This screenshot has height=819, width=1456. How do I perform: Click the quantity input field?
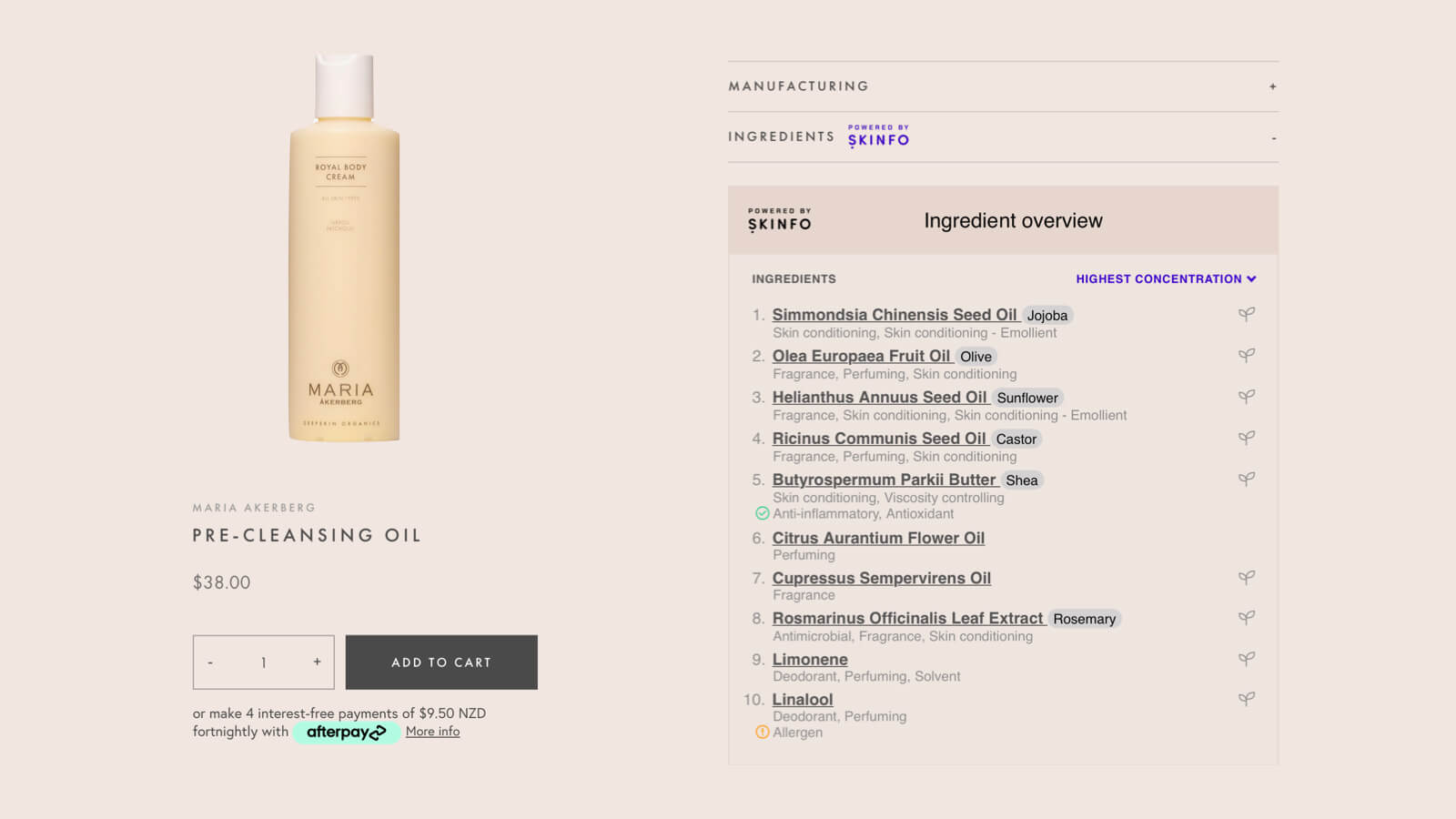[x=263, y=662]
